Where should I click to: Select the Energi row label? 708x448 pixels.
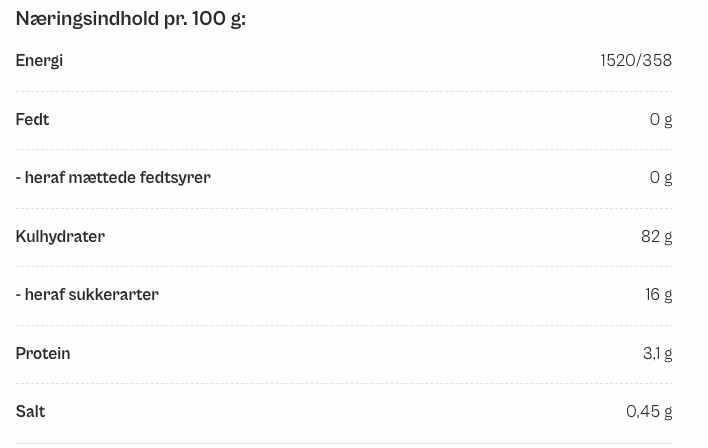[x=39, y=61]
